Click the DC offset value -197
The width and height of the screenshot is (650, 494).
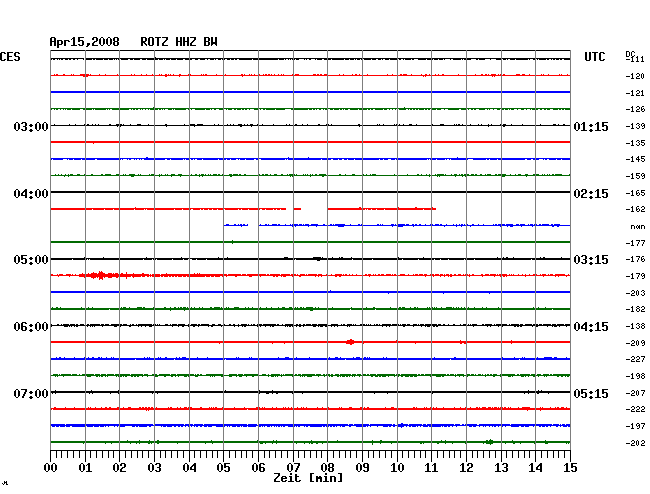635,426
